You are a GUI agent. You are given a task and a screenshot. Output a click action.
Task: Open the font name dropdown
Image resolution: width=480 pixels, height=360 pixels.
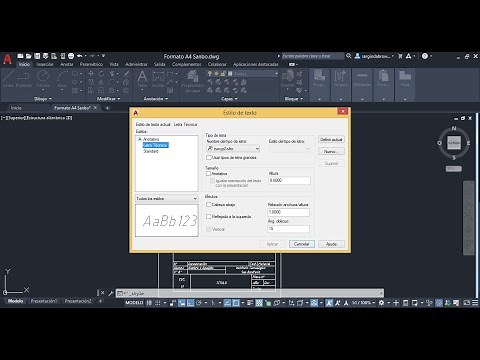pos(233,148)
